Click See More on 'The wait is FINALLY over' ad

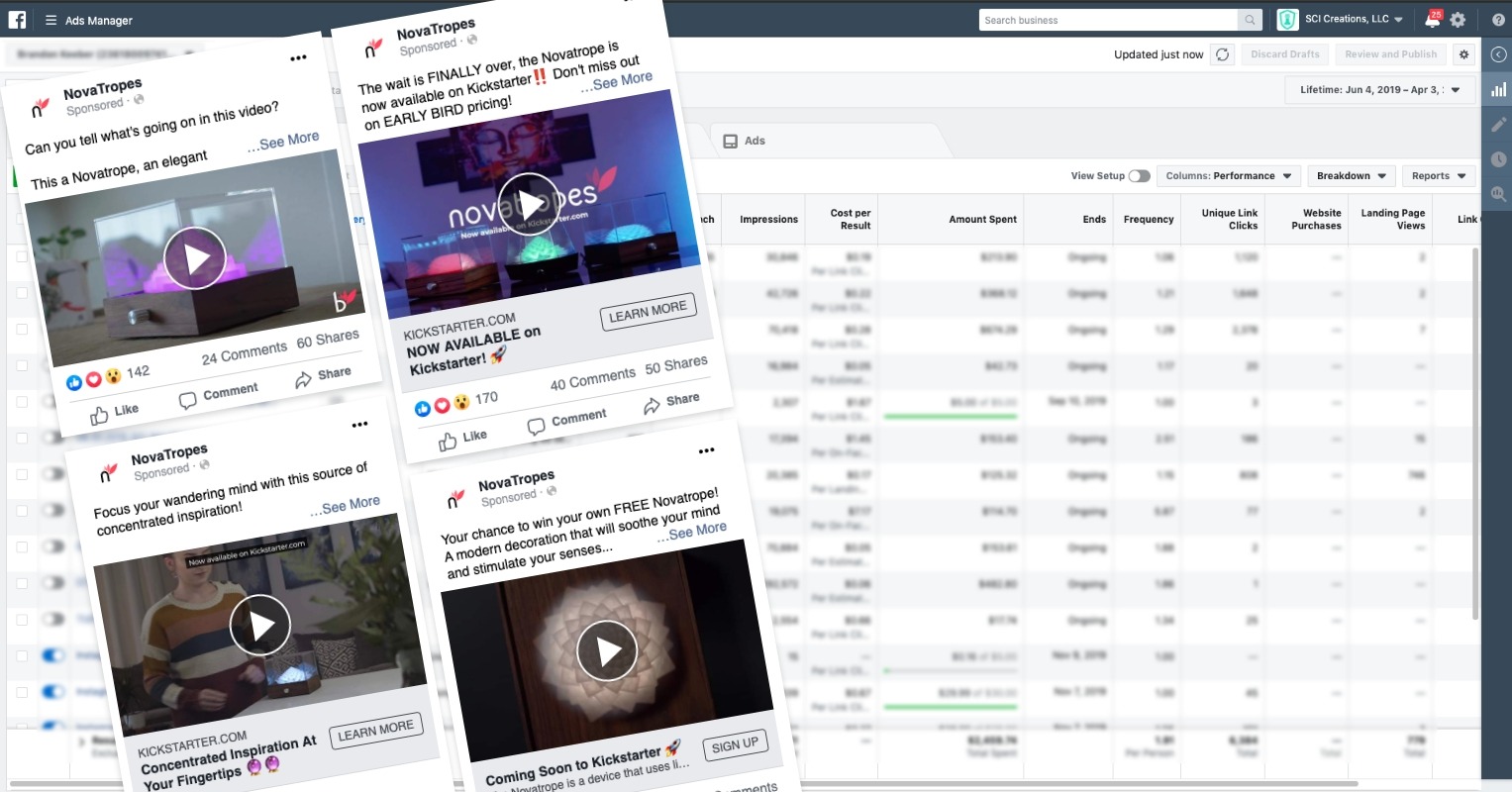pyautogui.click(x=617, y=81)
